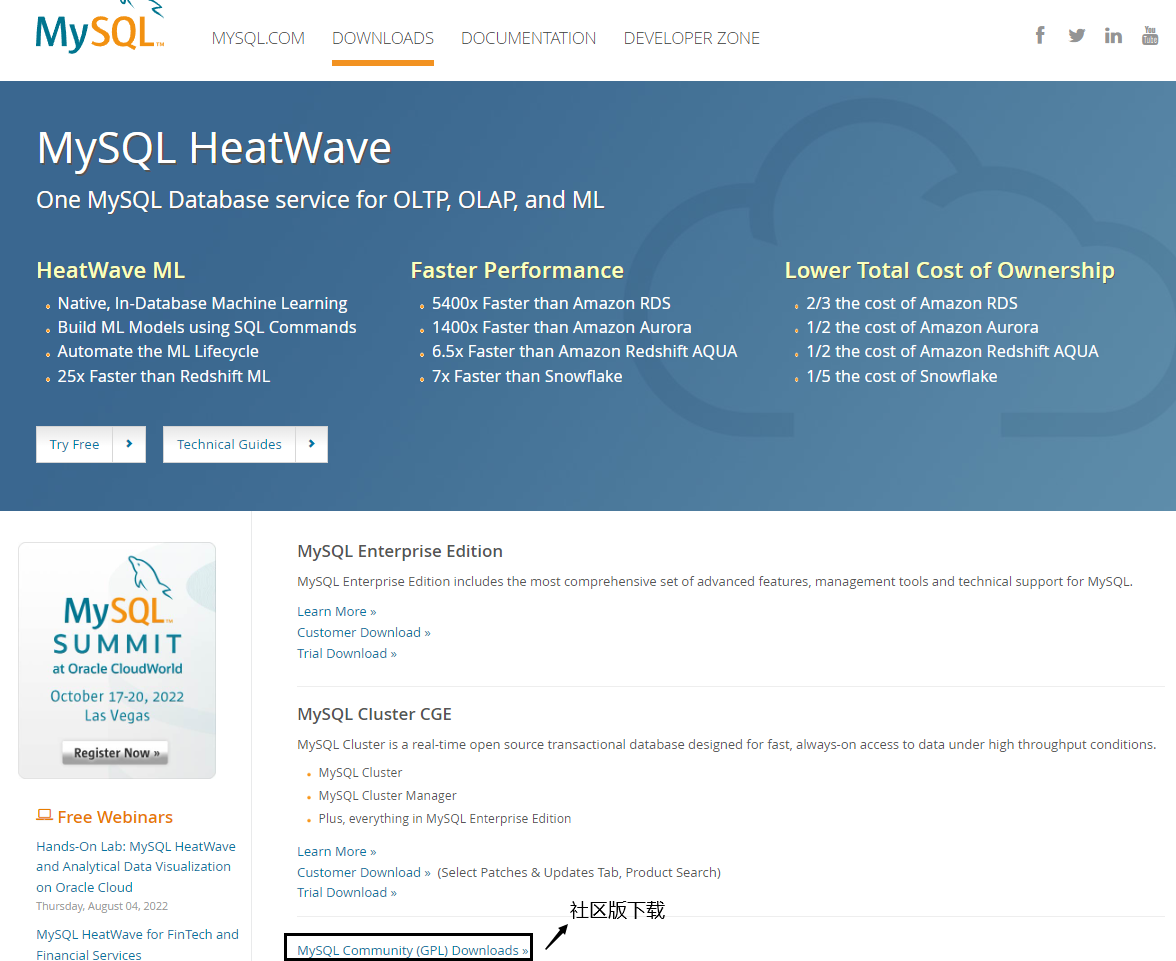Screen dimensions: 1176x961
Task: Click 'MySQL Cluster Manager' bullet item
Action: click(387, 795)
